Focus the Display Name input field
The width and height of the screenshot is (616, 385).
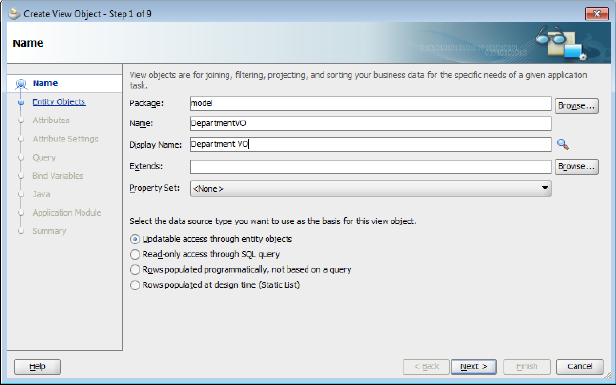(370, 144)
